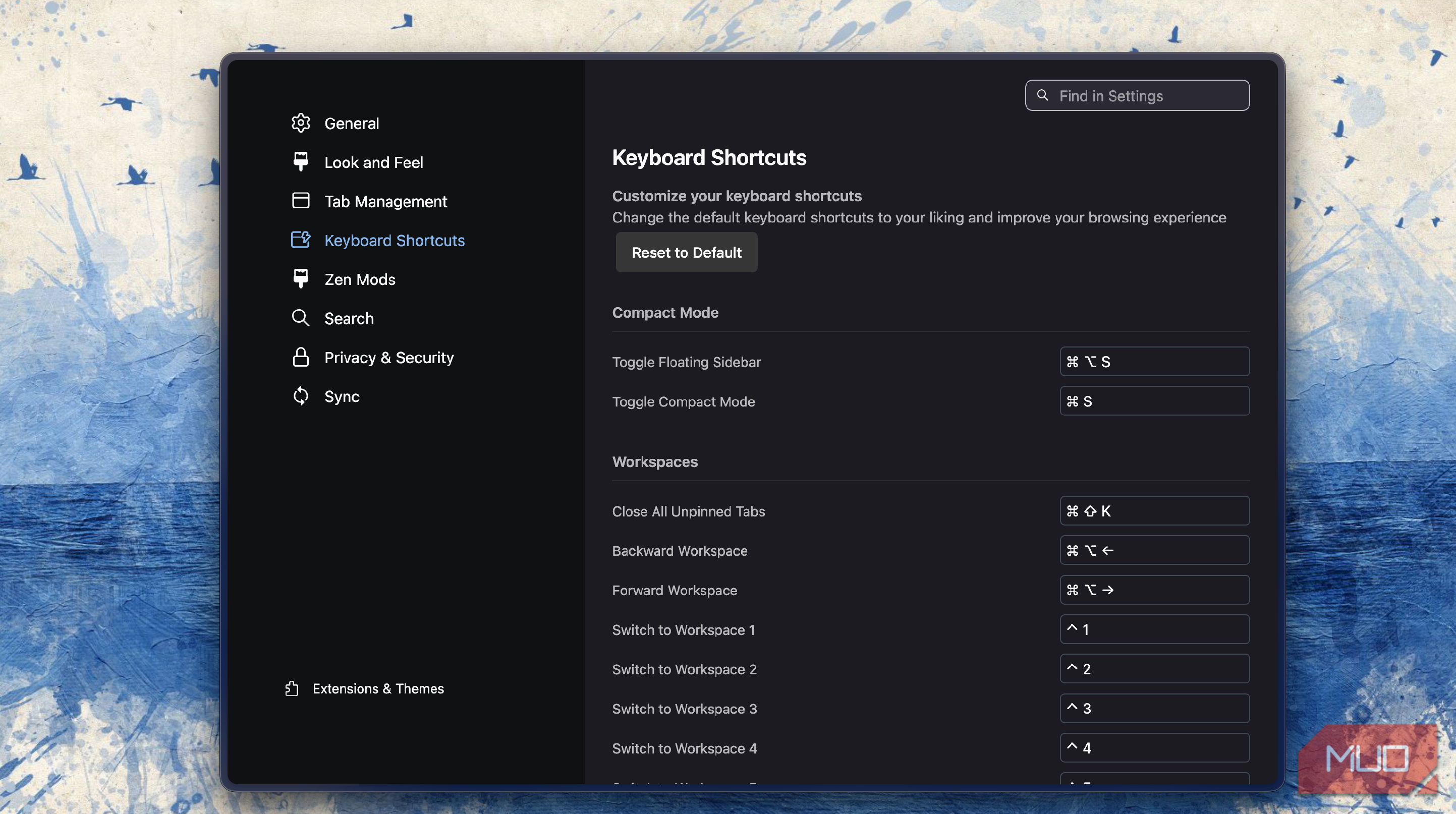Image resolution: width=1456 pixels, height=814 pixels.
Task: Open Search settings from the sidebar
Action: click(349, 319)
